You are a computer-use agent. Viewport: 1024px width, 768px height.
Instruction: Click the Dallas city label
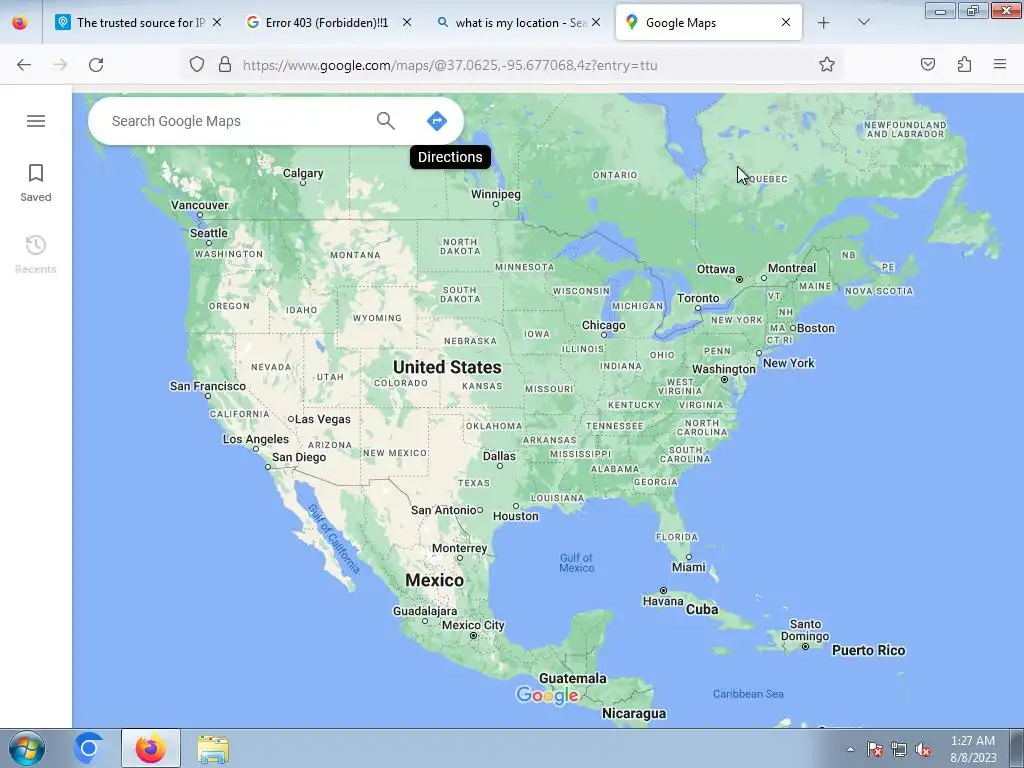pos(499,456)
